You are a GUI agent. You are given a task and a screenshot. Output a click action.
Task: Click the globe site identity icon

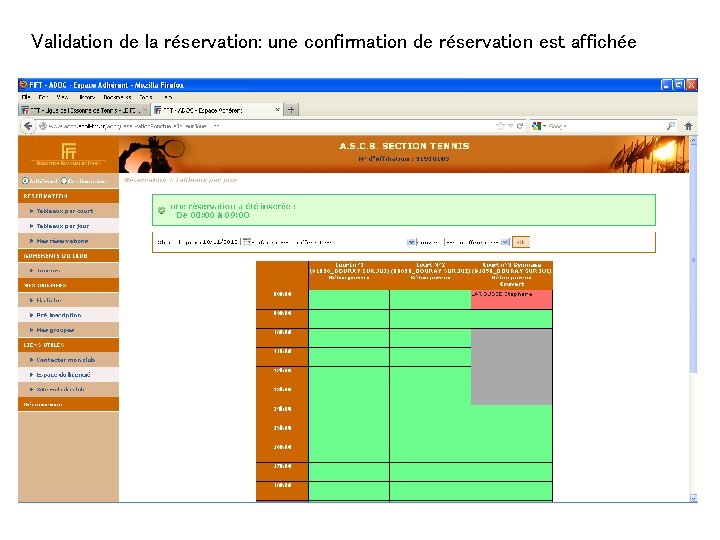[x=43, y=126]
